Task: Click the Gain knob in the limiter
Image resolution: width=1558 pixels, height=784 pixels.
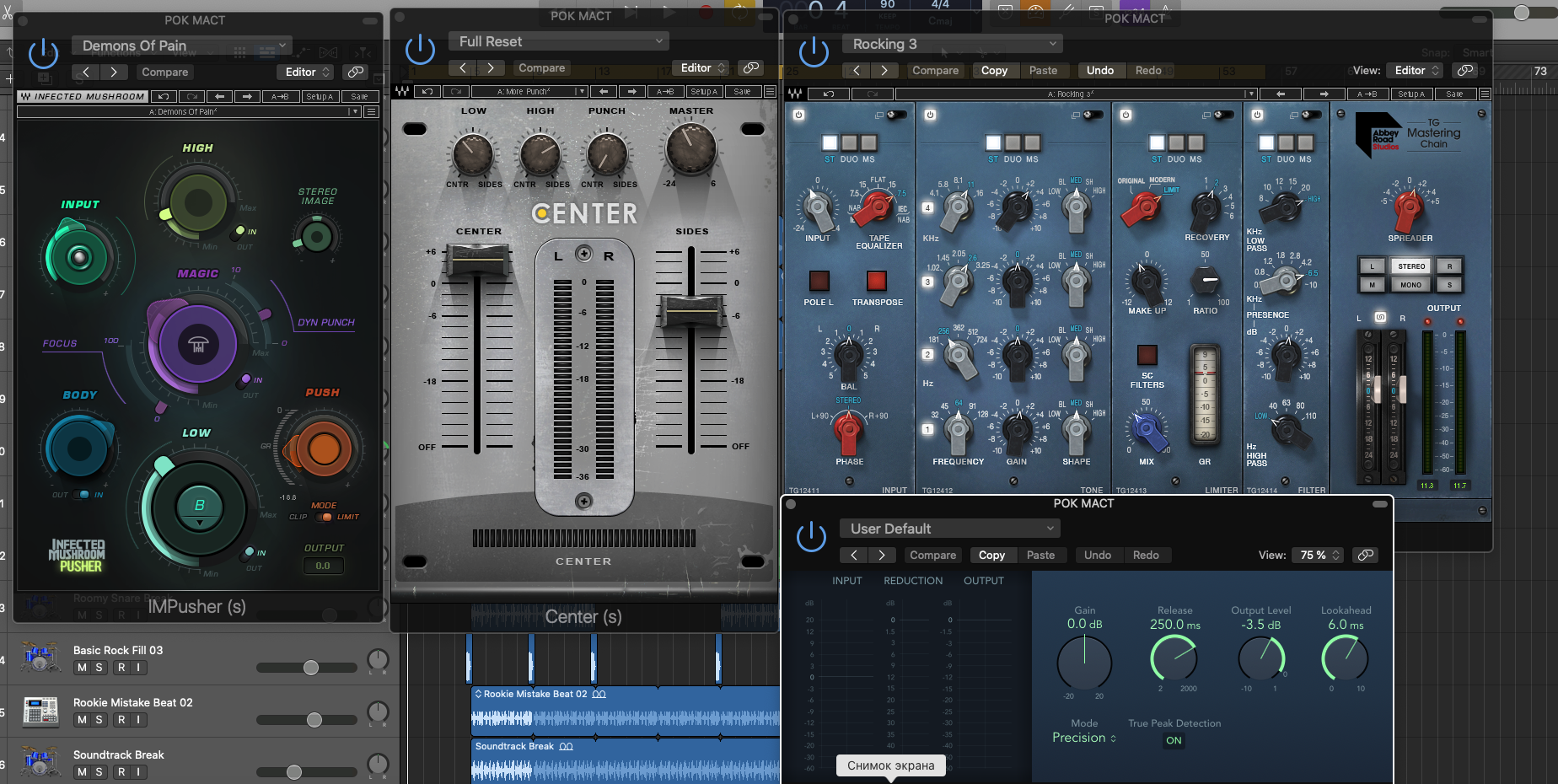Action: click(1084, 663)
